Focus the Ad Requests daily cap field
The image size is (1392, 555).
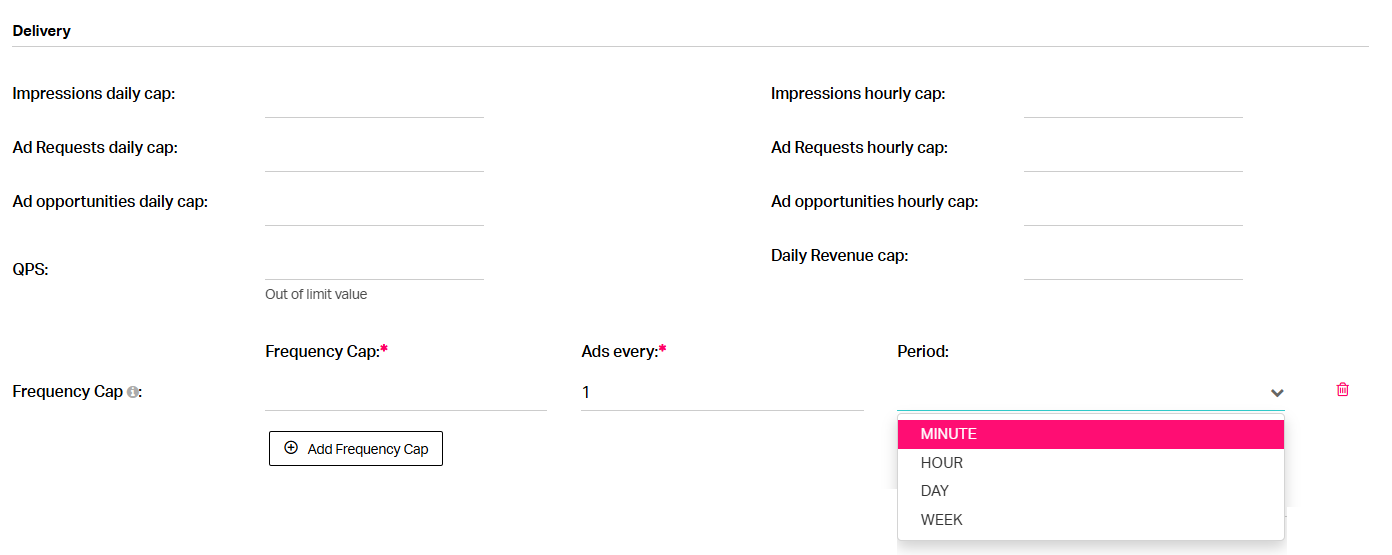point(374,154)
